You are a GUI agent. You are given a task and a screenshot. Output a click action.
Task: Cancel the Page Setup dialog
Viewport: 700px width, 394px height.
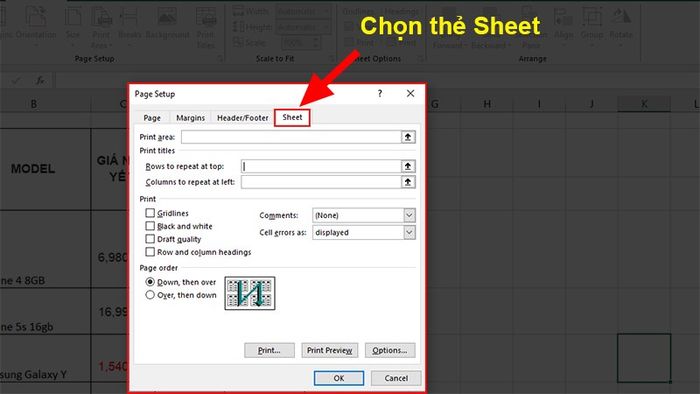(396, 378)
